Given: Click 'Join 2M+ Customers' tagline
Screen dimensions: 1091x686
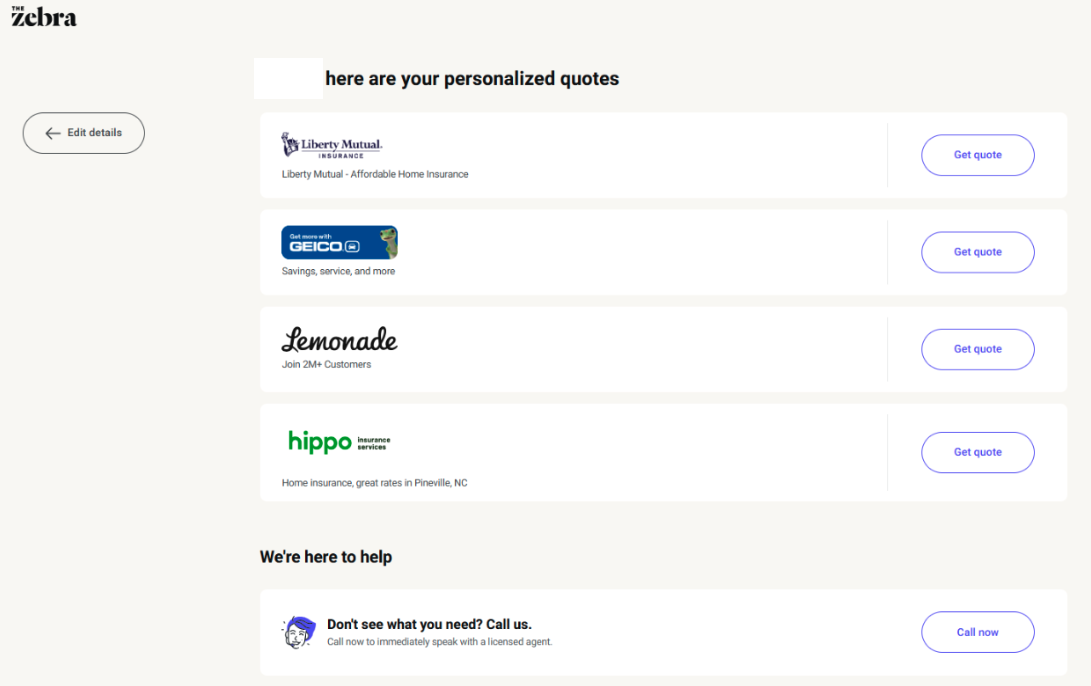Looking at the screenshot, I should pos(326,365).
